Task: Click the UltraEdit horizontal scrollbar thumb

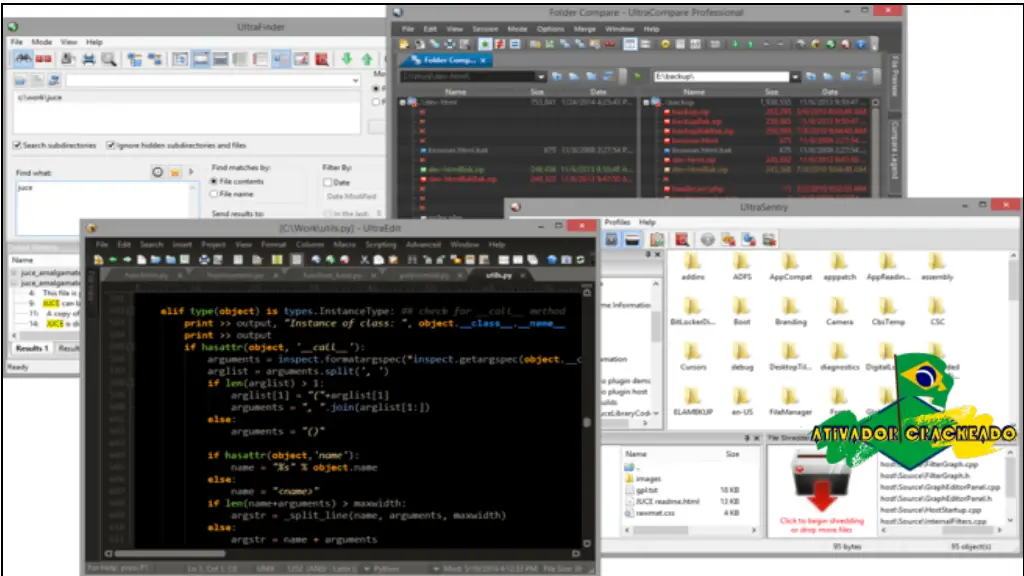Action: pos(170,553)
